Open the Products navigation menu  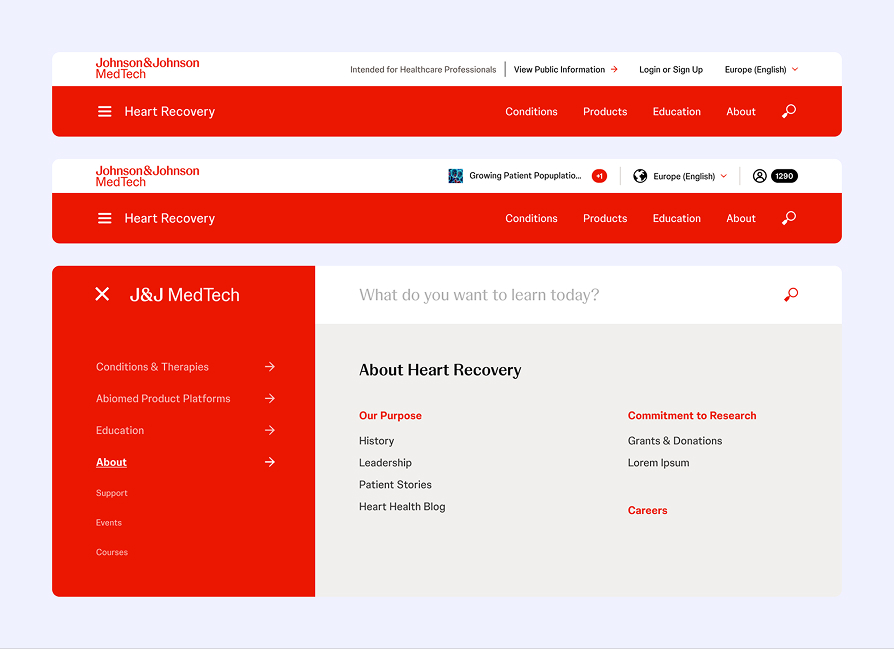pos(605,111)
